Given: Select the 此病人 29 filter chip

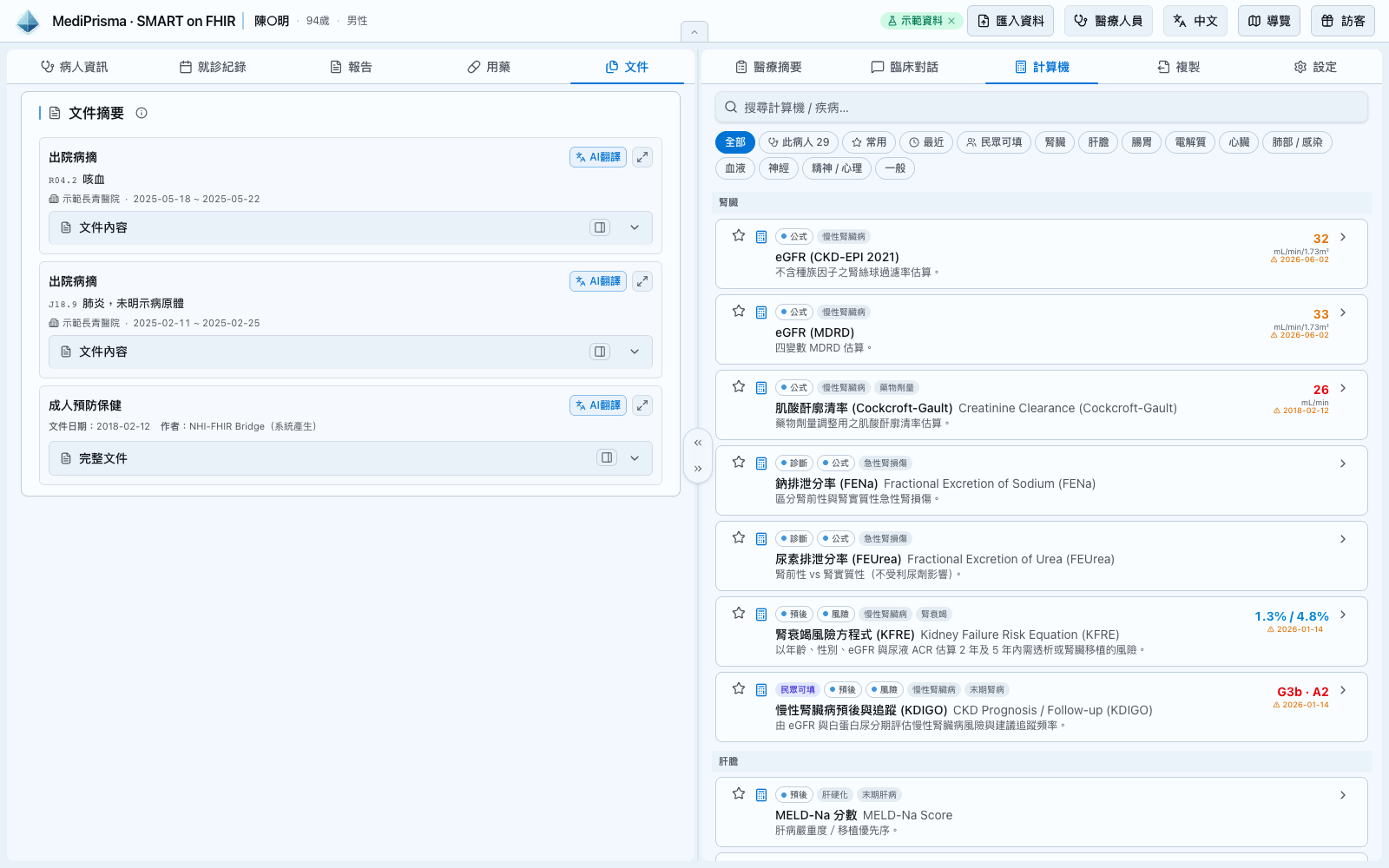Looking at the screenshot, I should click(x=799, y=142).
